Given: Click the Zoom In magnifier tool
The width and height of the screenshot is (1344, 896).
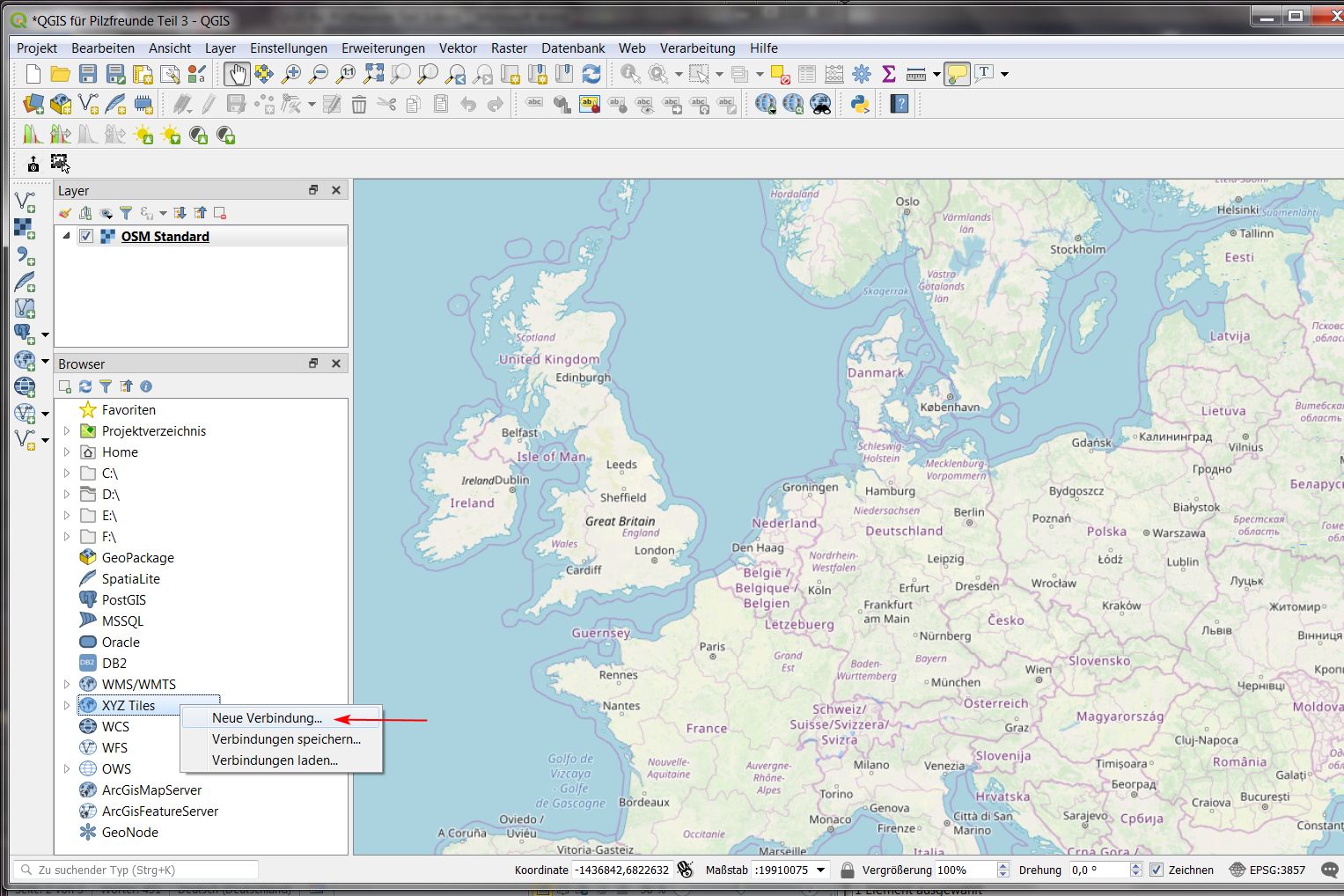Looking at the screenshot, I should [291, 74].
